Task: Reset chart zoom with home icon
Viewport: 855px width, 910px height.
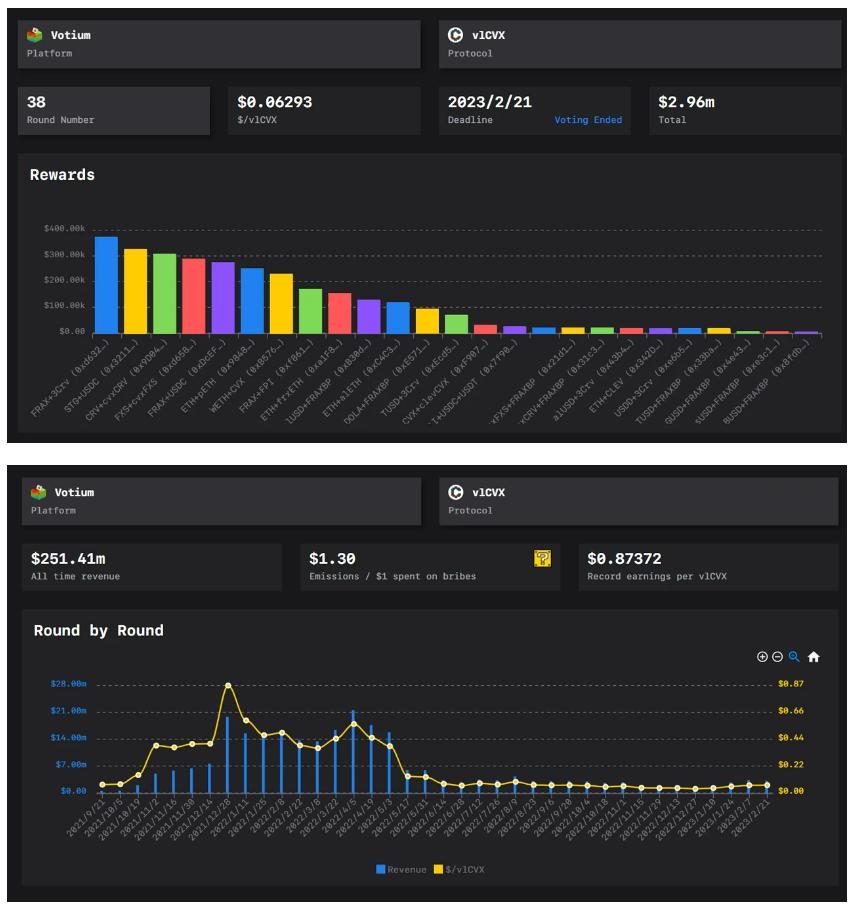Action: (813, 657)
